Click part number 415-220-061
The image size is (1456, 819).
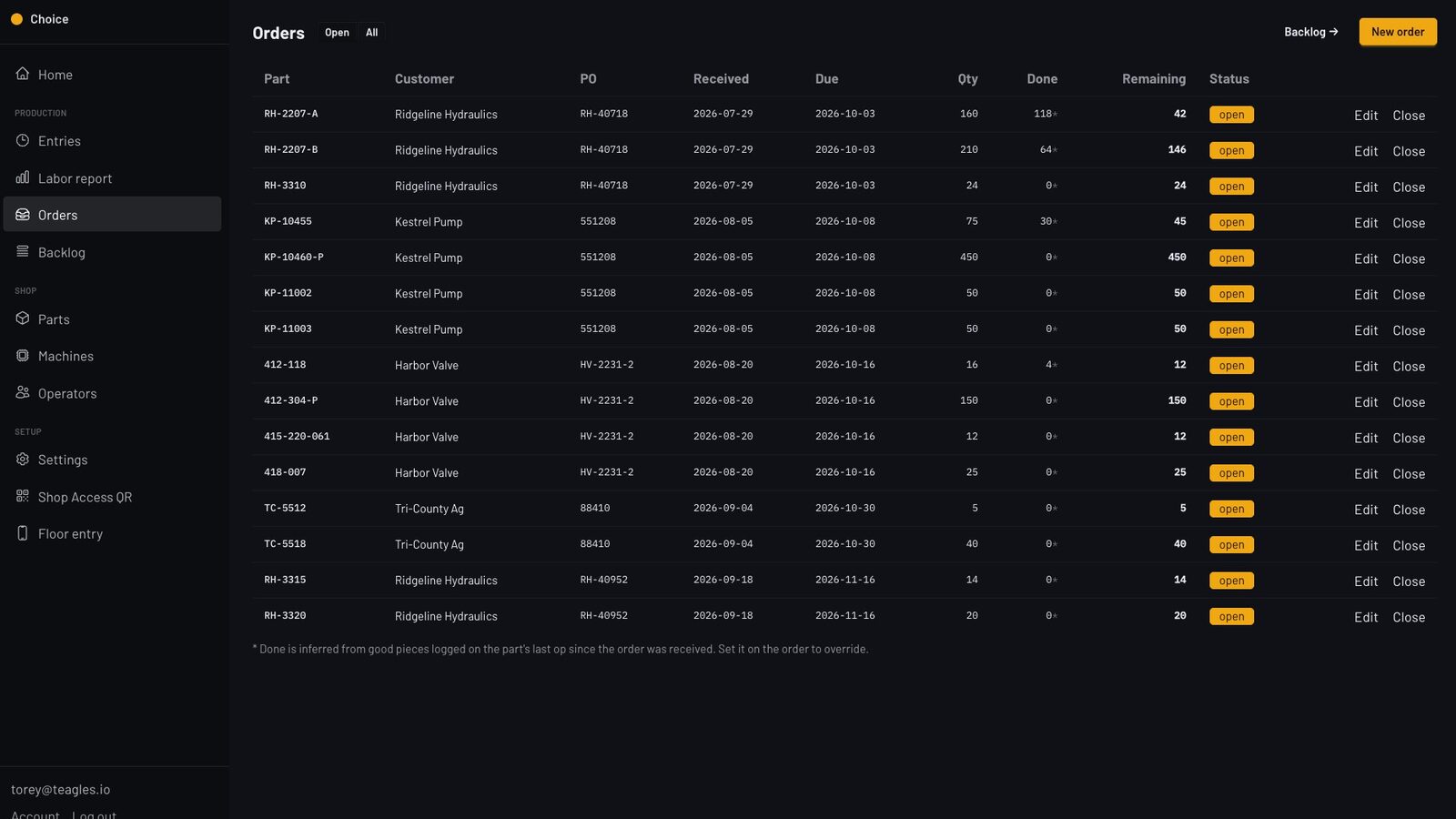(297, 437)
